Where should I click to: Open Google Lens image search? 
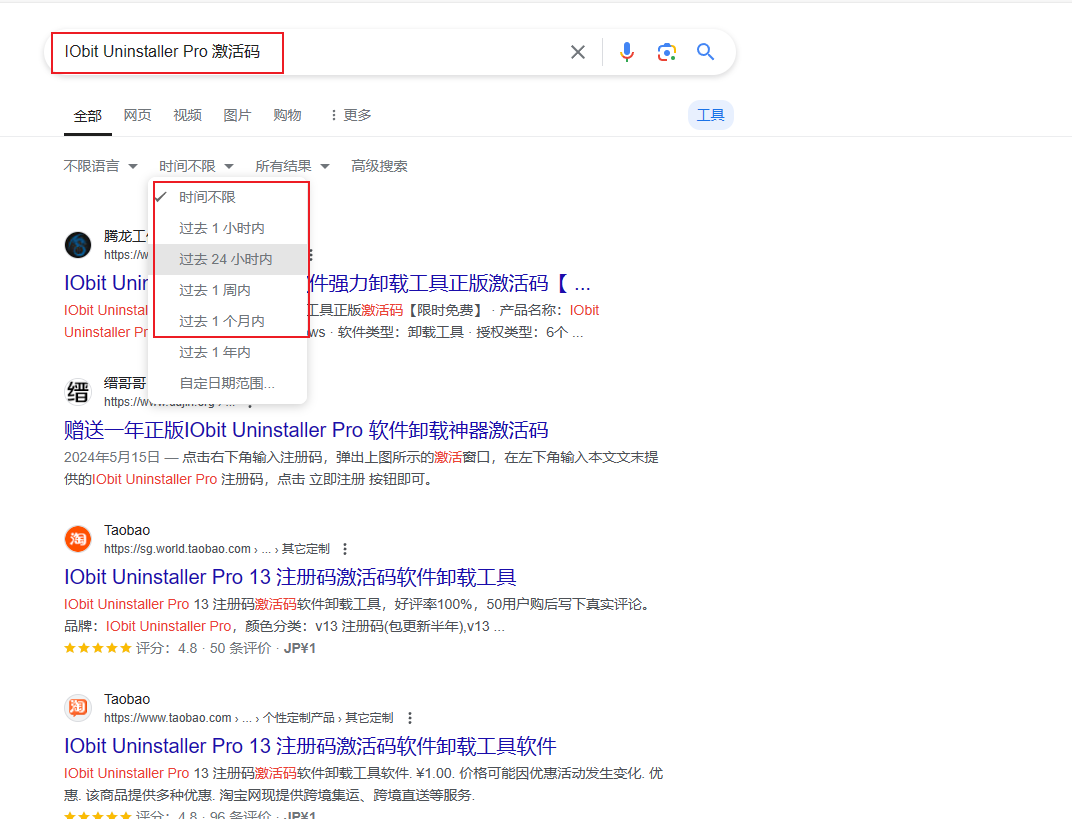(x=667, y=52)
